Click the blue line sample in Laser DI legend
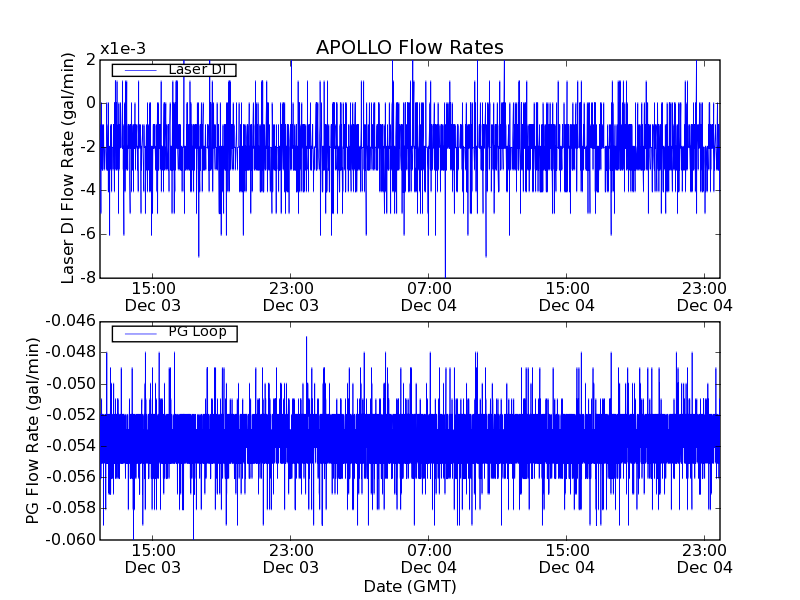This screenshot has width=800, height=600. coord(141,70)
